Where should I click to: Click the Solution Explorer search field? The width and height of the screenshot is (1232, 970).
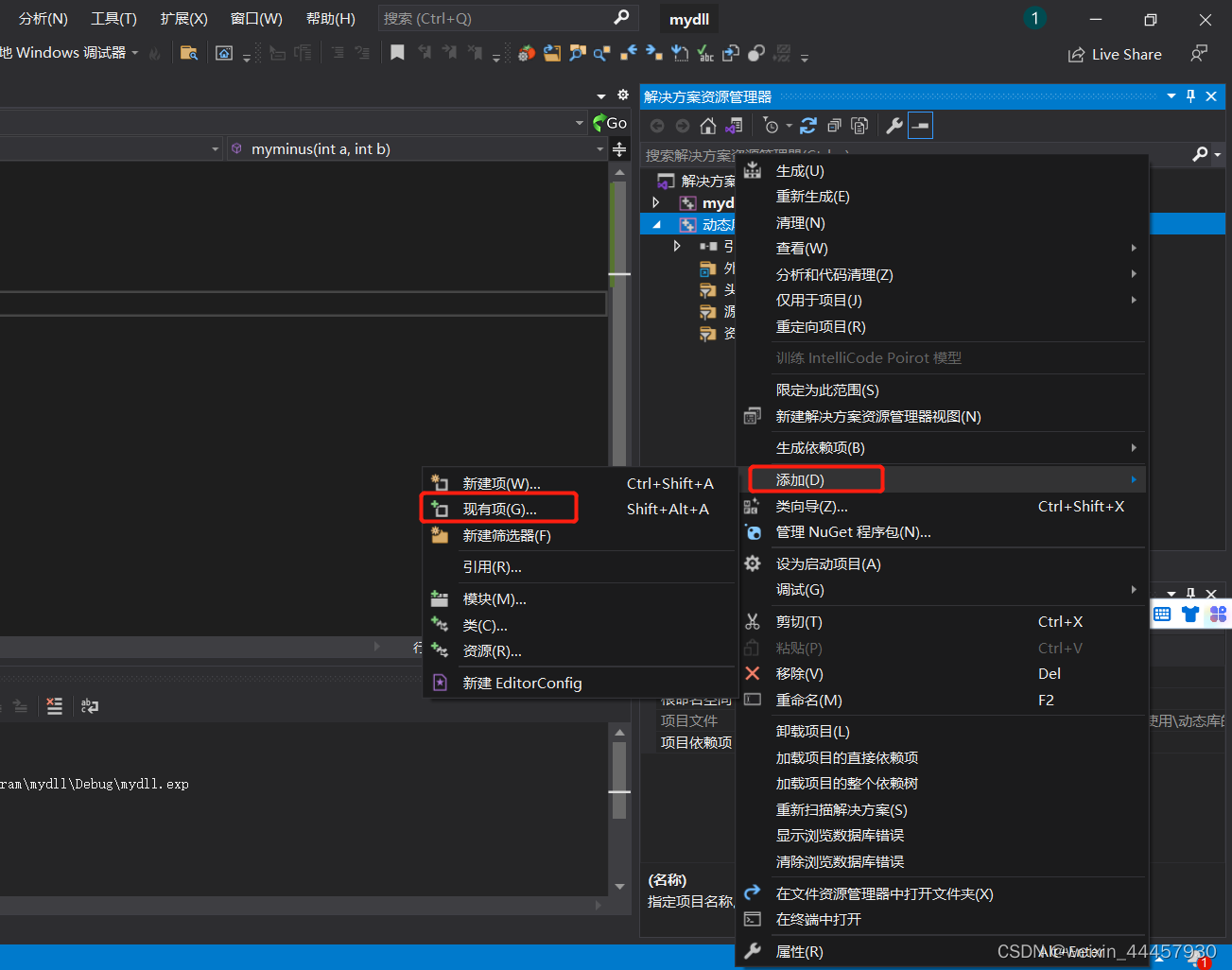click(x=917, y=154)
